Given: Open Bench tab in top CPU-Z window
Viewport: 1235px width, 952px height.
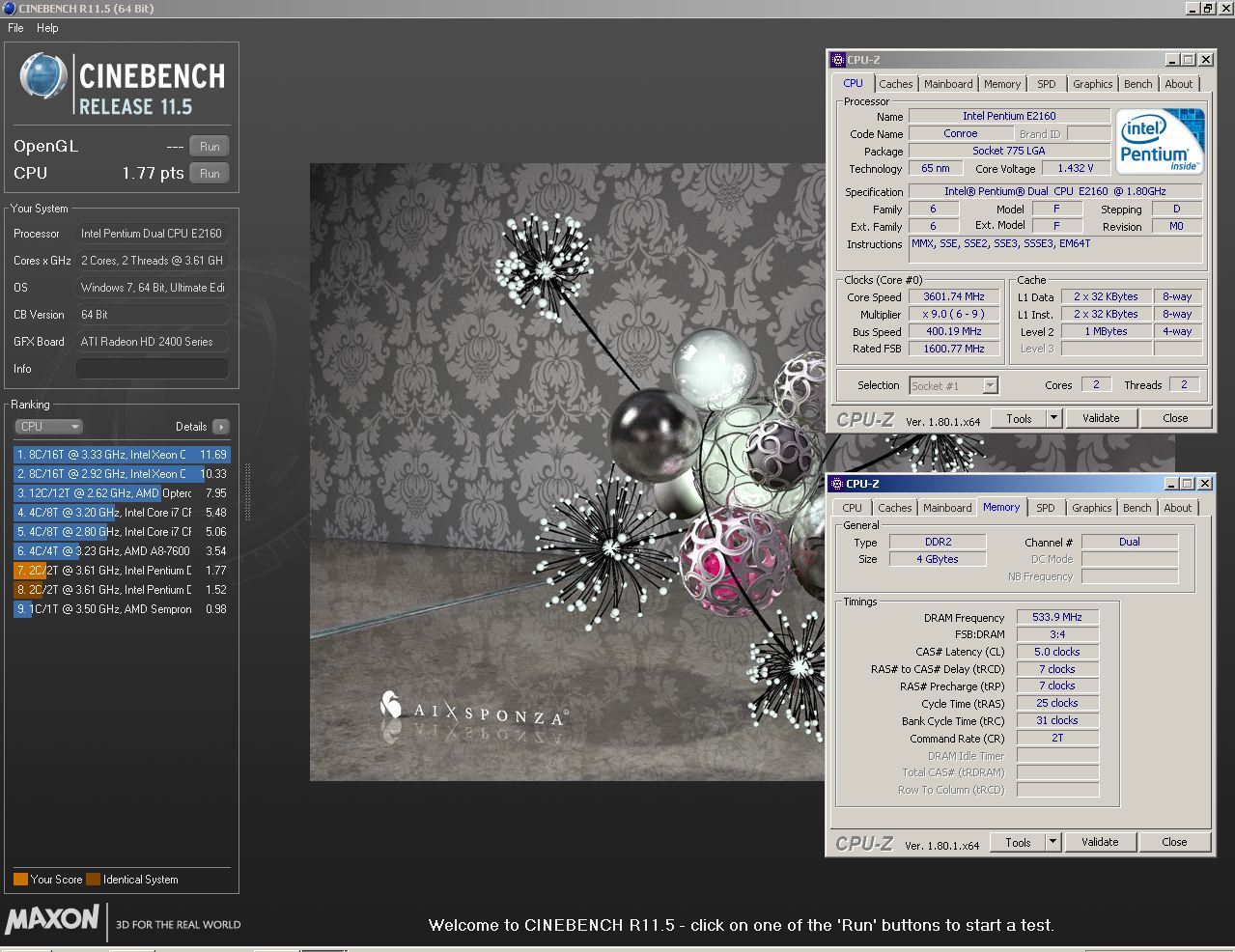Looking at the screenshot, I should (1138, 84).
